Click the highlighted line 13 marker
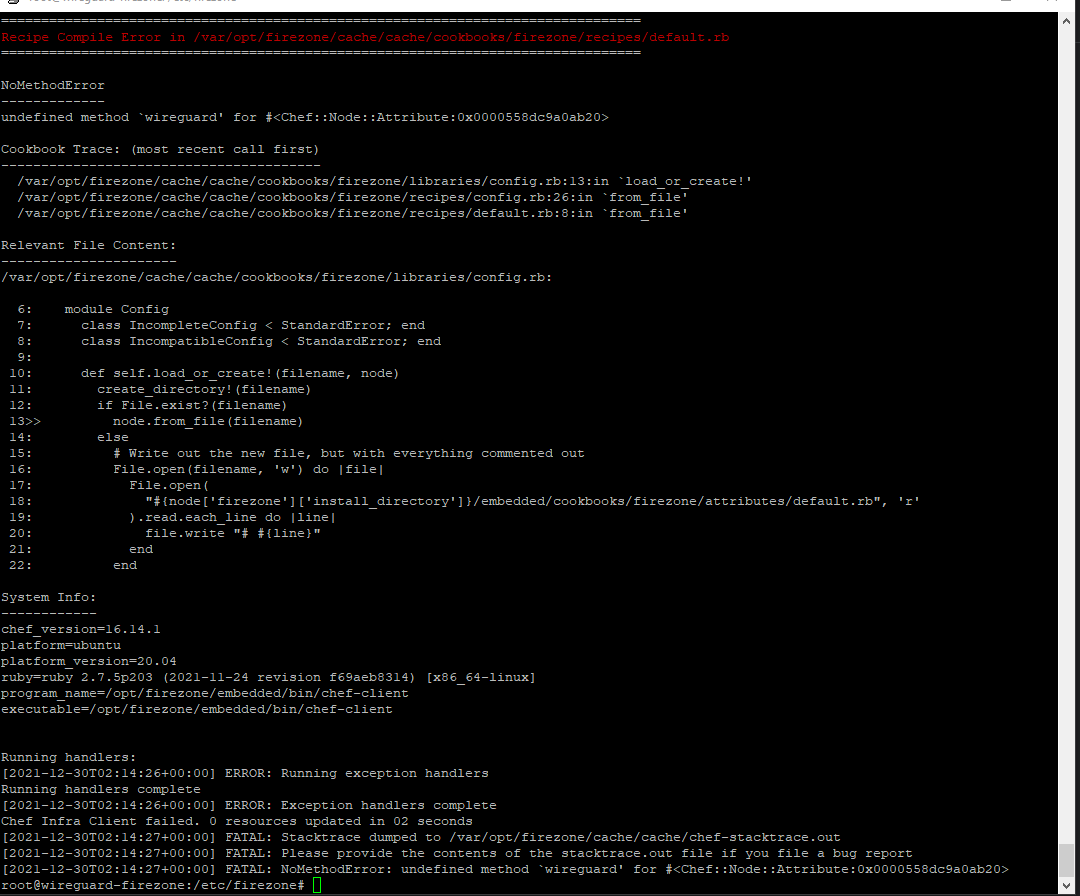This screenshot has width=1080, height=896. [25, 420]
